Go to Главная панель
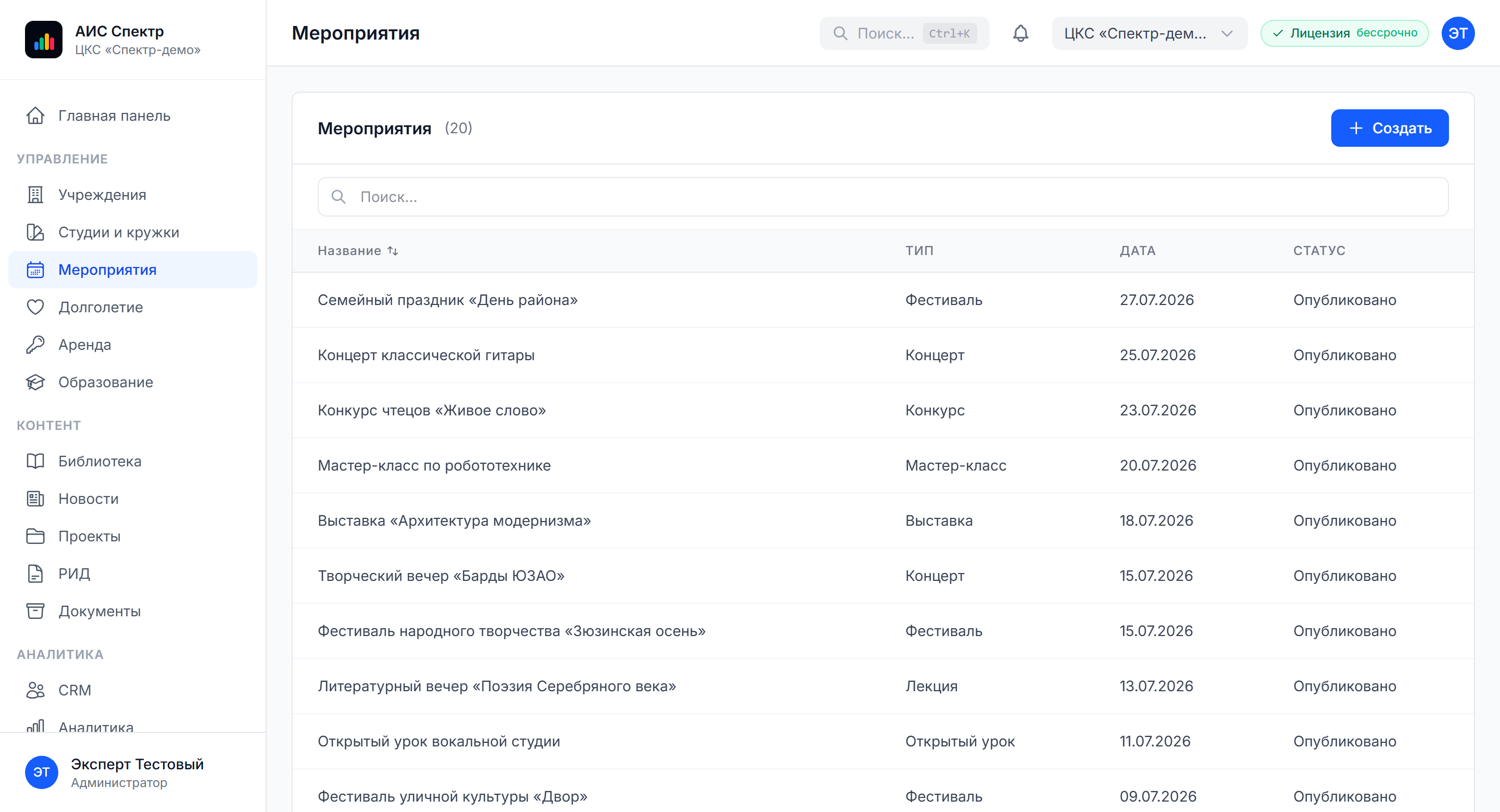The width and height of the screenshot is (1500, 812). (x=133, y=116)
